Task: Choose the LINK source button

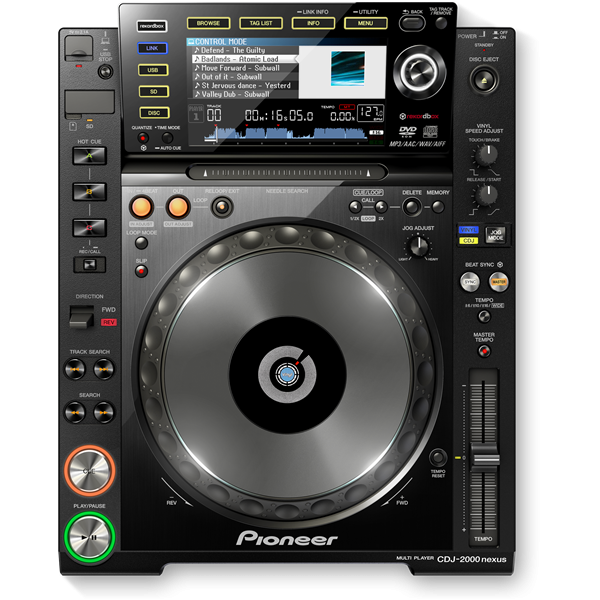Action: click(x=152, y=48)
